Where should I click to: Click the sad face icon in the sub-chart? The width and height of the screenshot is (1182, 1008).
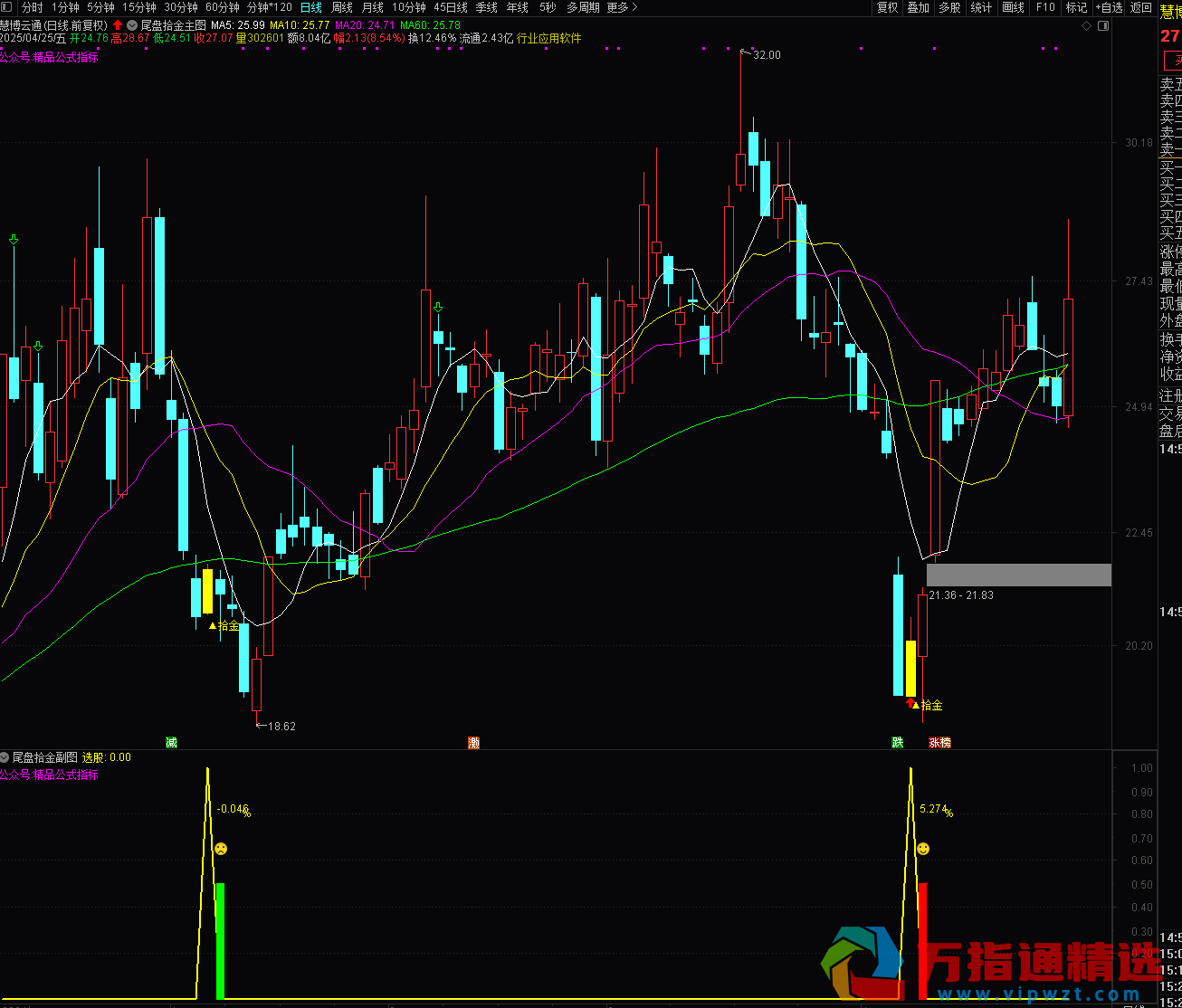click(220, 849)
